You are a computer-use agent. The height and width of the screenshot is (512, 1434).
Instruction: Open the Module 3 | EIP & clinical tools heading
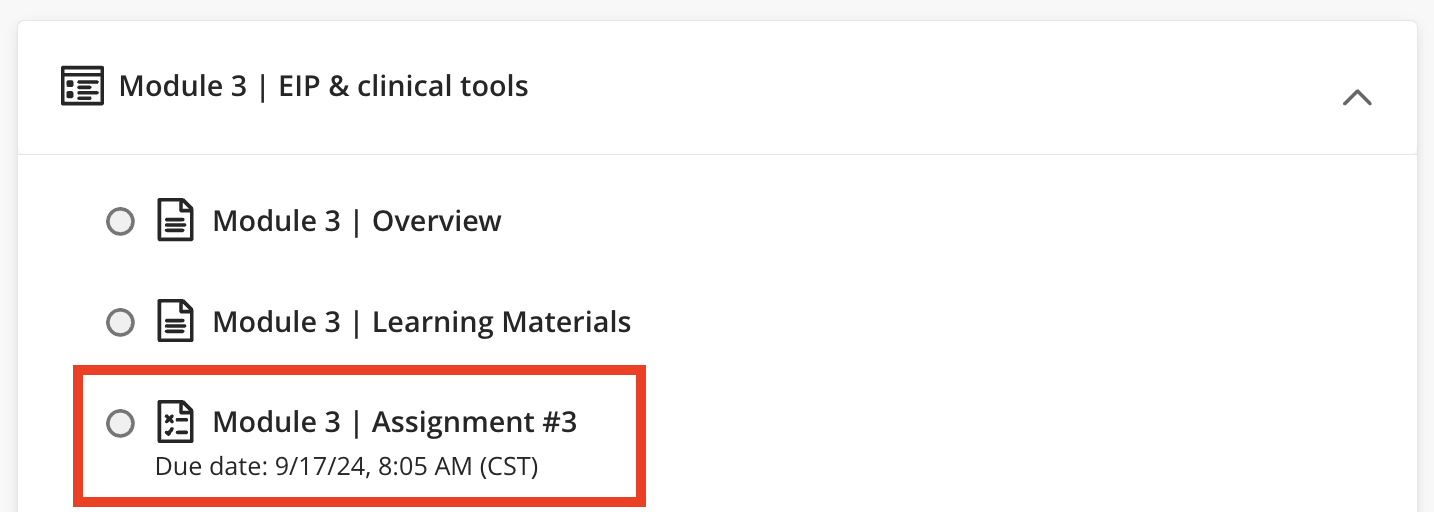(323, 86)
